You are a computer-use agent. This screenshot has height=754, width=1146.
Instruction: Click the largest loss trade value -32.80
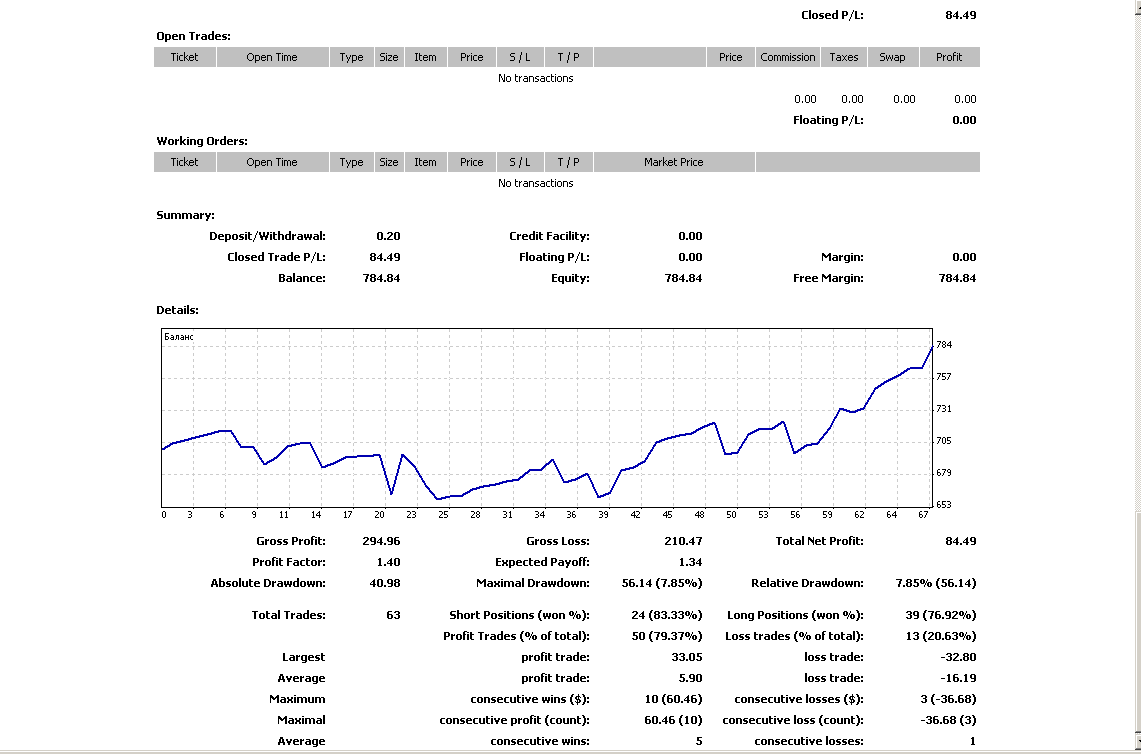click(958, 658)
